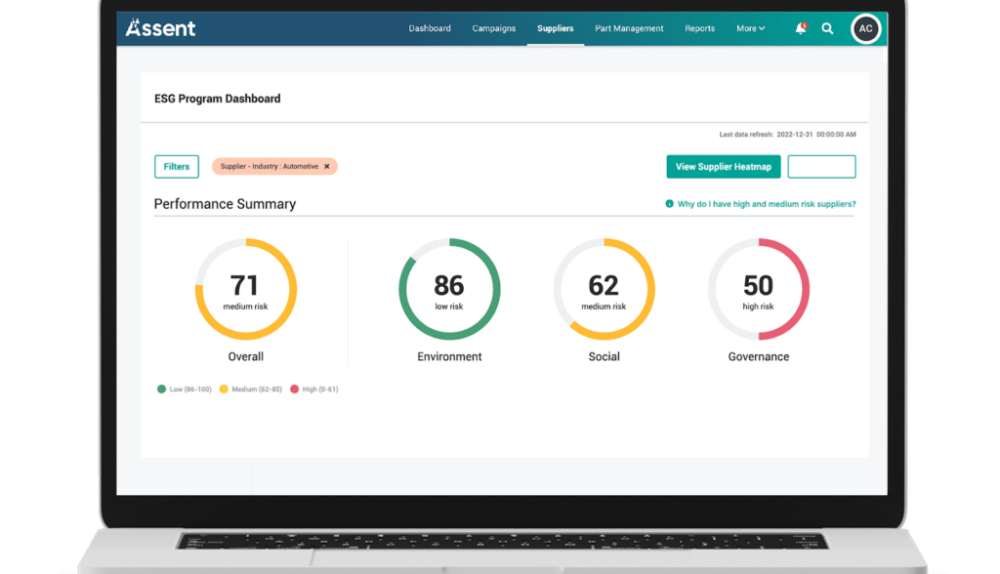The height and width of the screenshot is (574, 1000).
Task: Expand the More menu dropdown
Action: (750, 29)
